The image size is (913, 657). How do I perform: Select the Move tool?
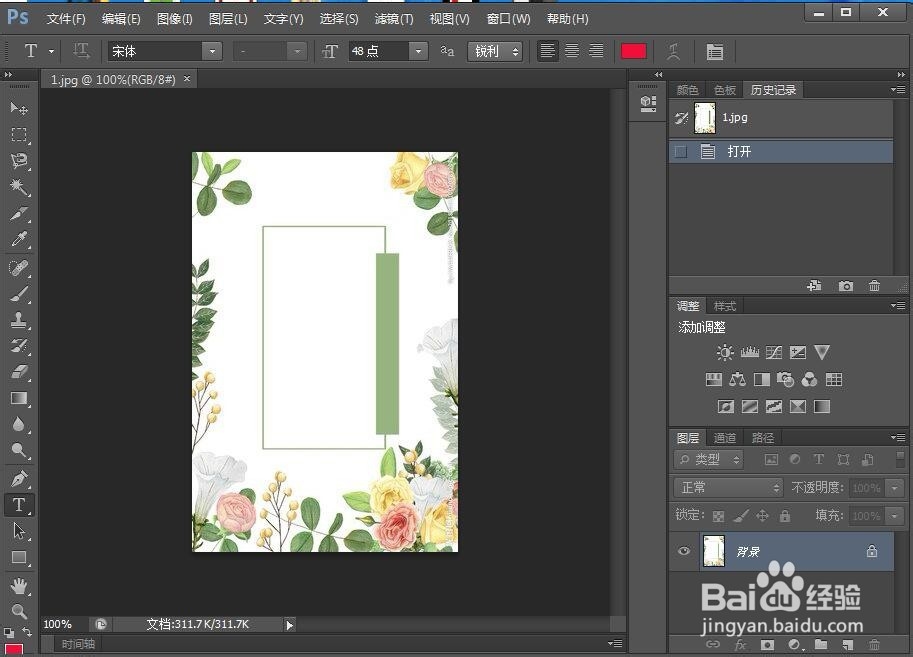point(19,108)
